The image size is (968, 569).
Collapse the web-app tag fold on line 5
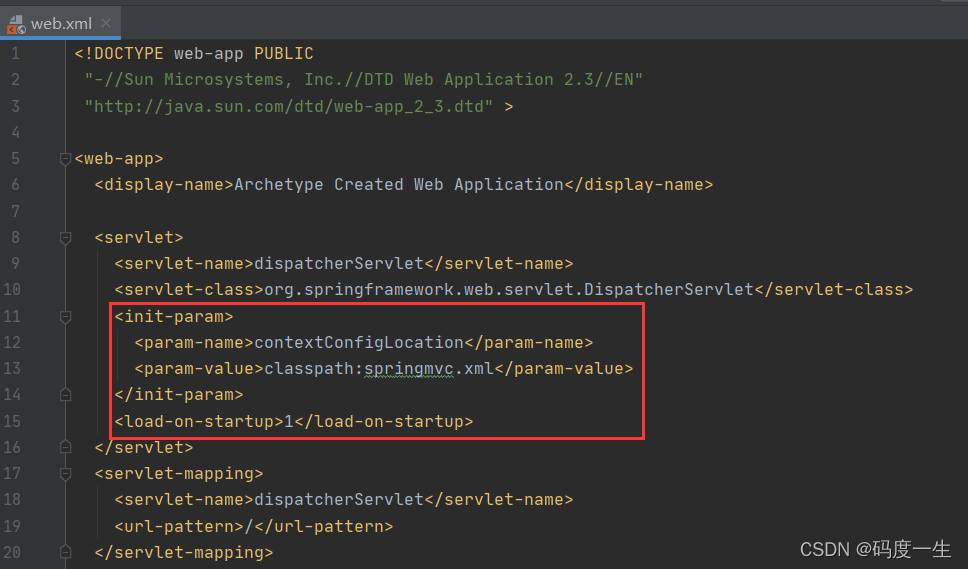(65, 159)
